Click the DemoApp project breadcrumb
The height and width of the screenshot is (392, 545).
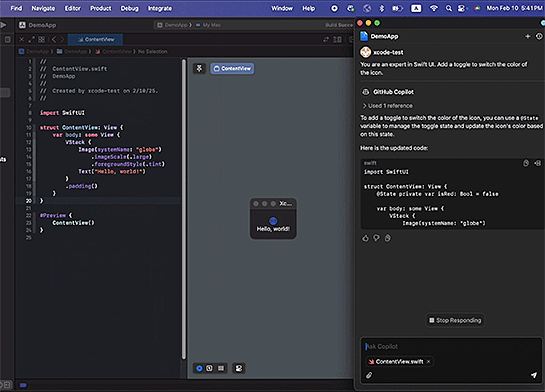click(34, 51)
